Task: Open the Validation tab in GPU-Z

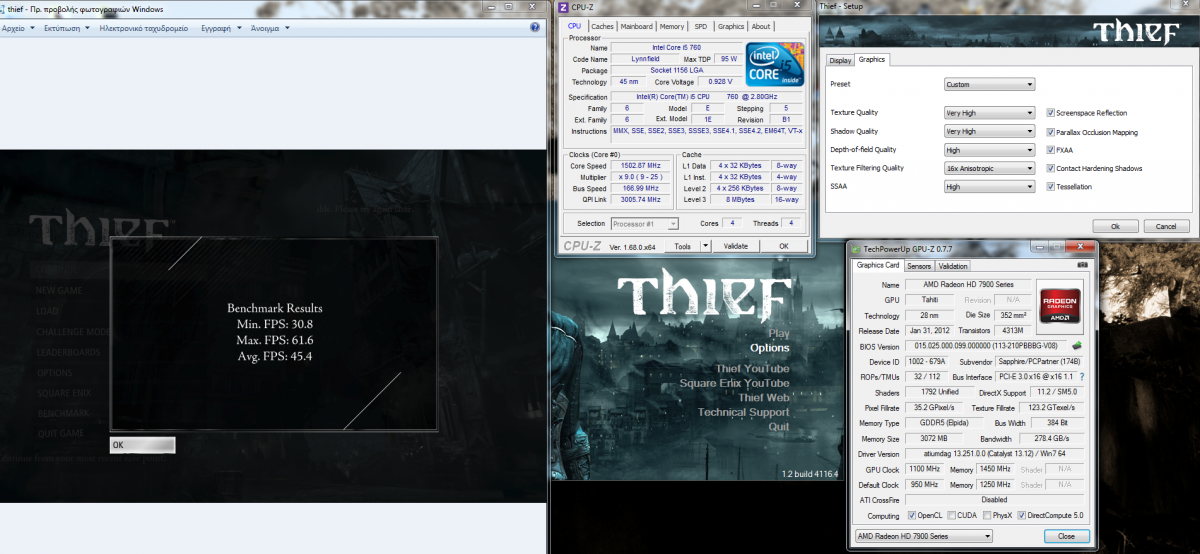Action: coord(953,266)
